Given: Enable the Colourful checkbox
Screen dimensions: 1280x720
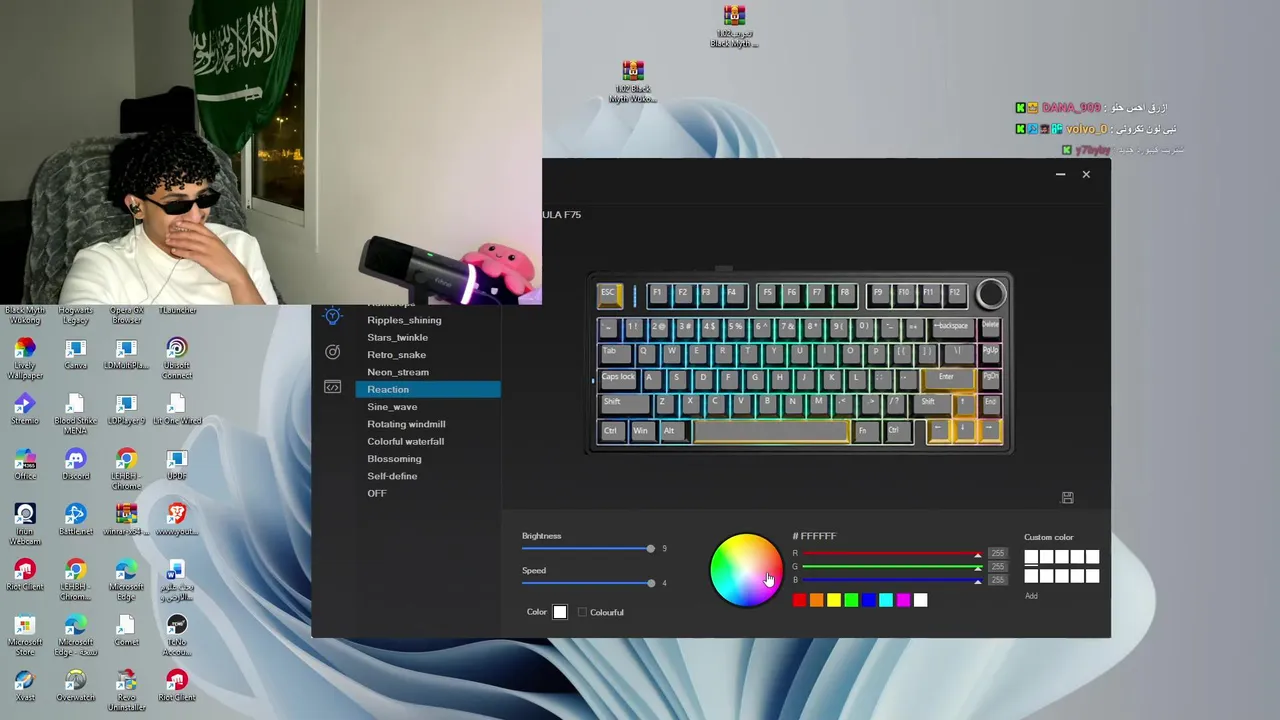Looking at the screenshot, I should [582, 612].
